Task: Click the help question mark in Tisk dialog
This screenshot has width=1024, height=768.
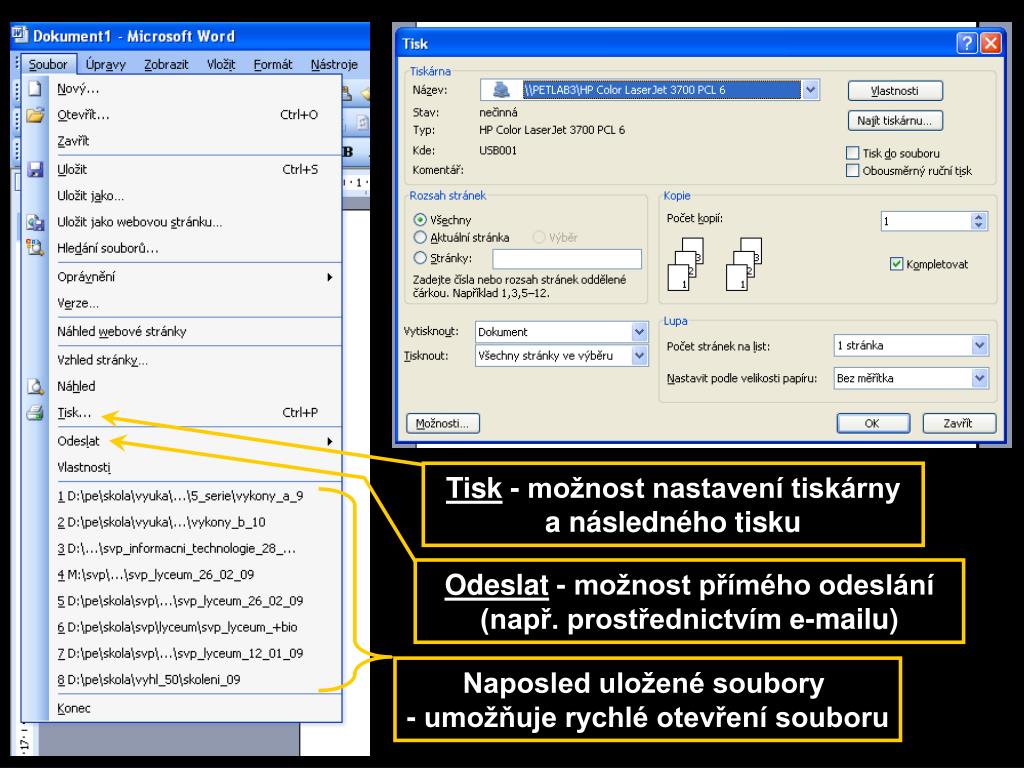Action: tap(967, 43)
